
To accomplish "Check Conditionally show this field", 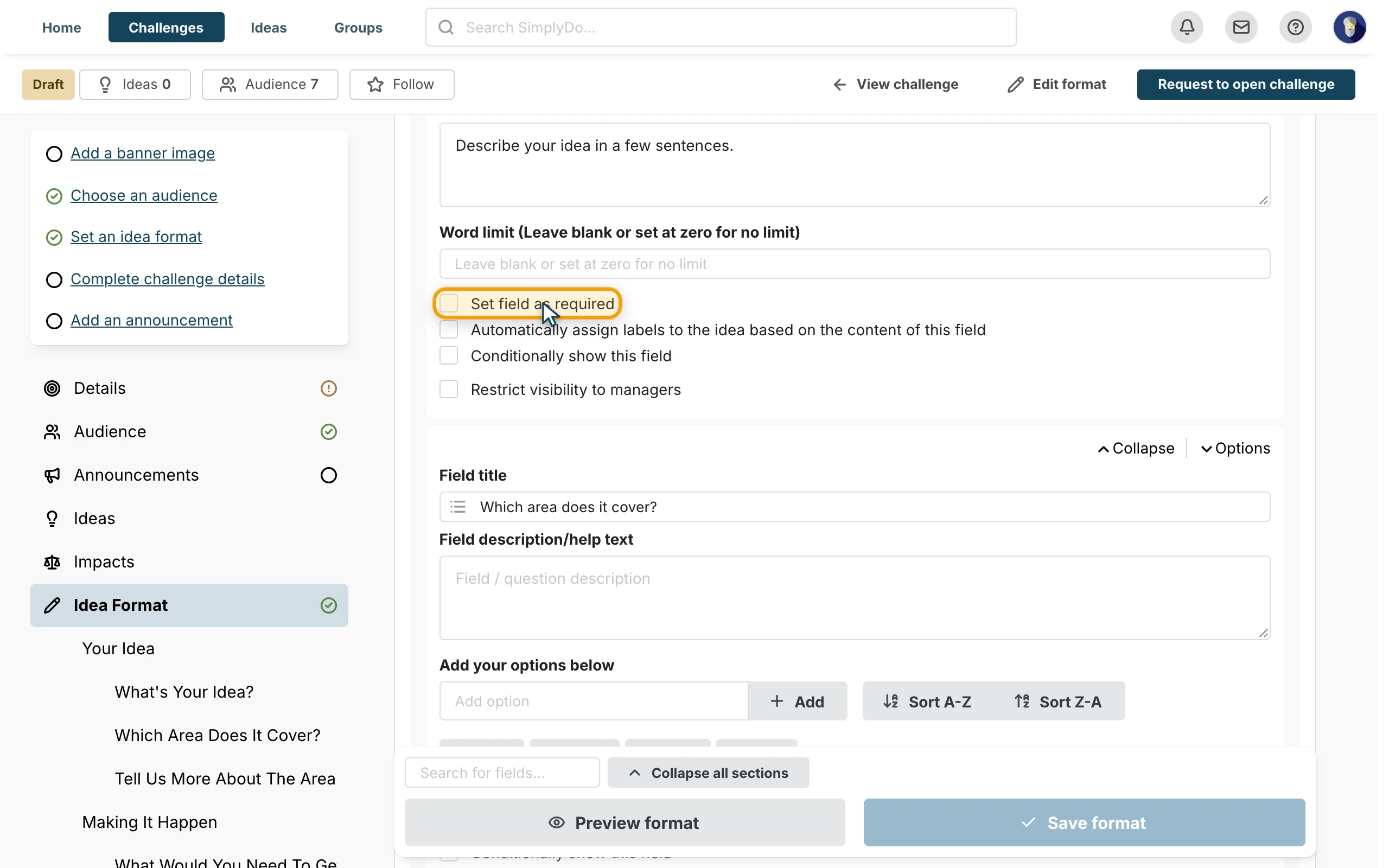I will pos(449,356).
